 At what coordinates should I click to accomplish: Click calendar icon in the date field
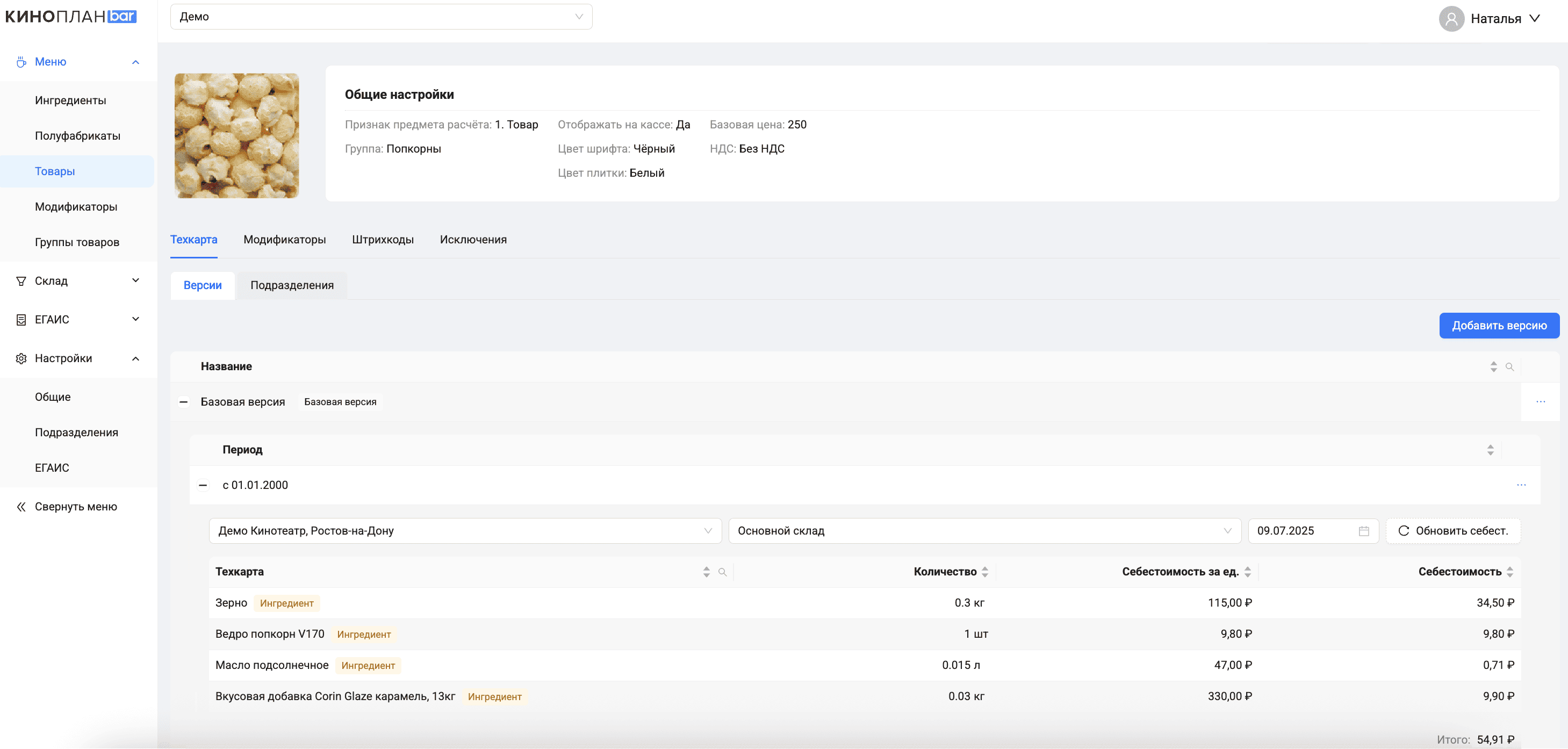[x=1363, y=531]
